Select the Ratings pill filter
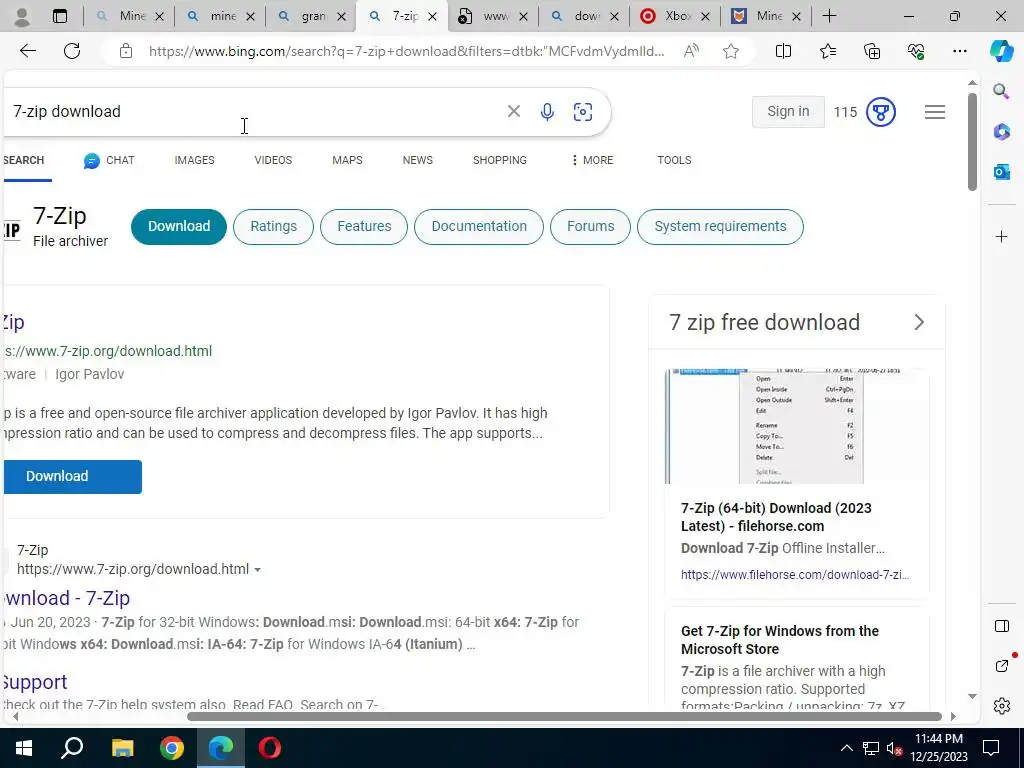1024x768 pixels. click(273, 227)
